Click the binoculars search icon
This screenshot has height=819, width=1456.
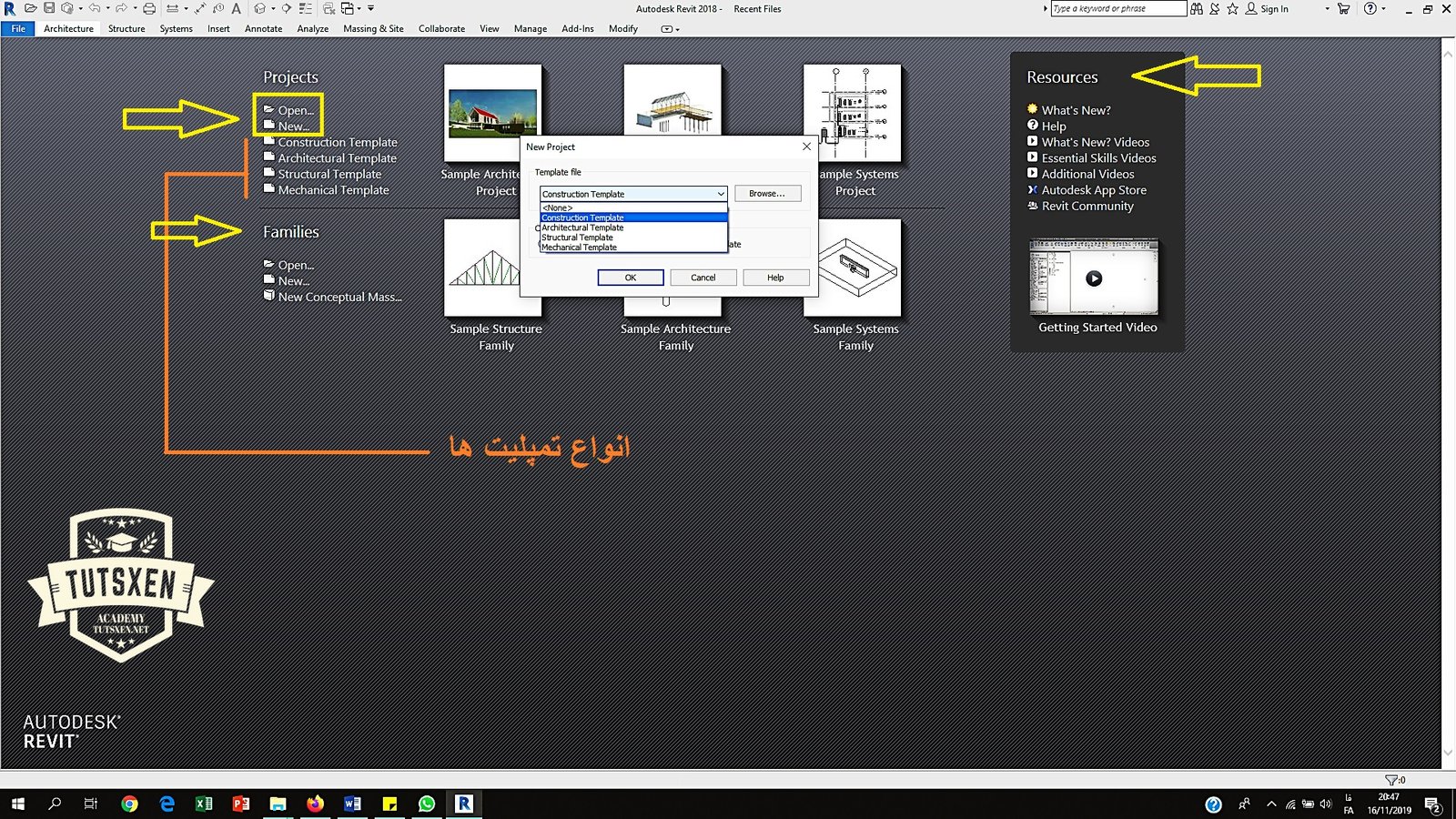[1196, 8]
